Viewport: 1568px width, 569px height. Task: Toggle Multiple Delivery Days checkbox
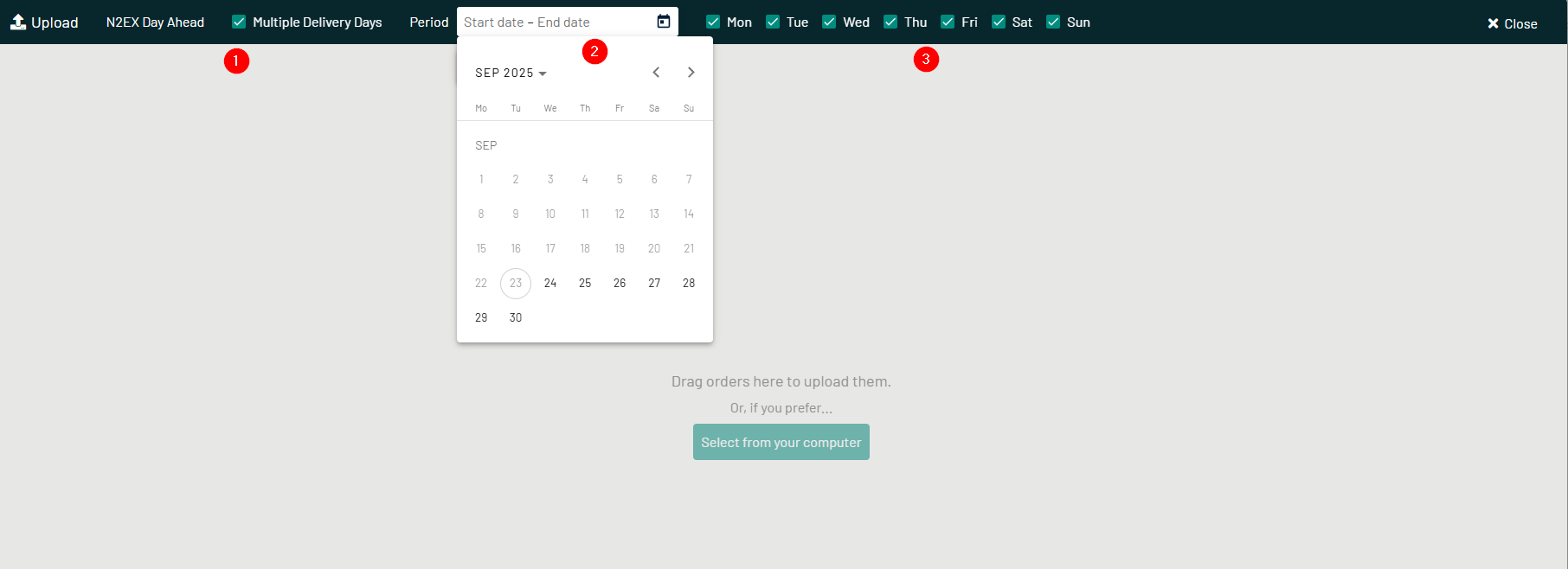[239, 22]
